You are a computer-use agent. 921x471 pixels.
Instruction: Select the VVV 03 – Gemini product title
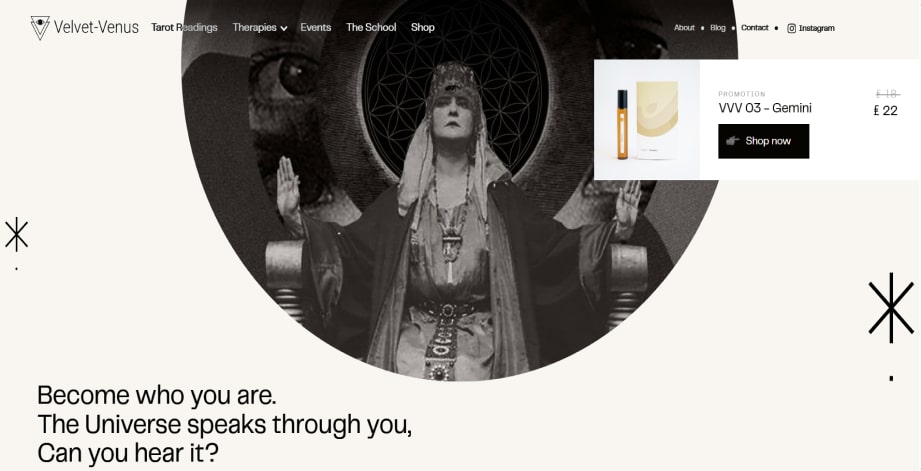point(765,108)
